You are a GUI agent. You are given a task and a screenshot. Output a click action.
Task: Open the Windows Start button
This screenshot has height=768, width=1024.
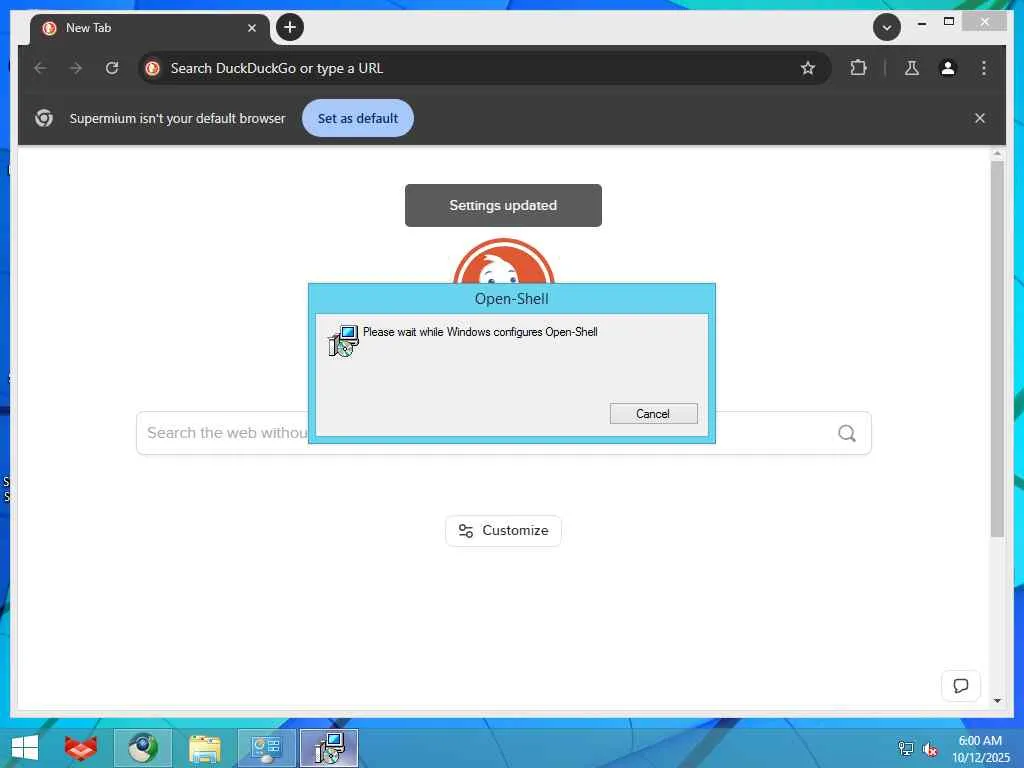(x=25, y=748)
